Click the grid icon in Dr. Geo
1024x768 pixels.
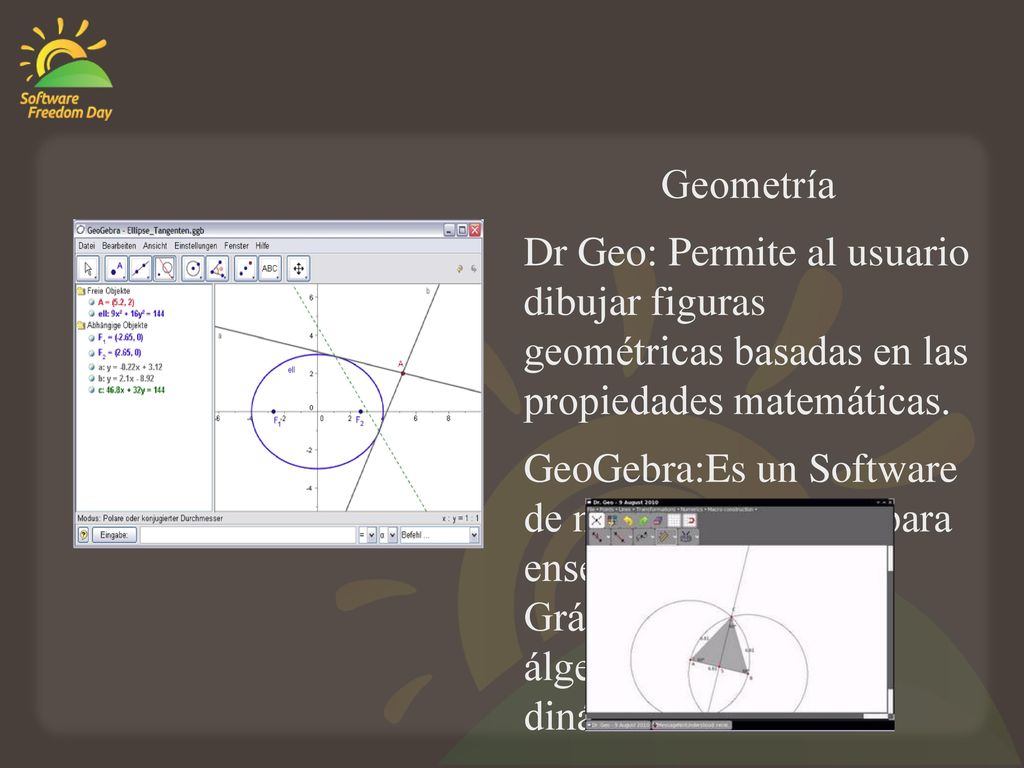[x=674, y=520]
